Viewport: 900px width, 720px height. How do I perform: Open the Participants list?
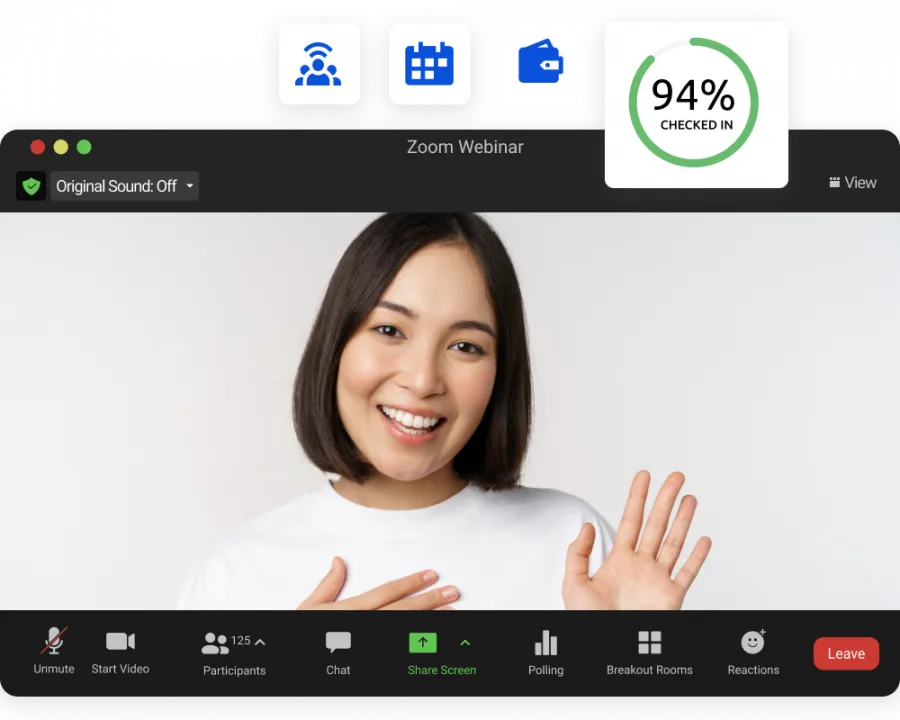pyautogui.click(x=216, y=643)
